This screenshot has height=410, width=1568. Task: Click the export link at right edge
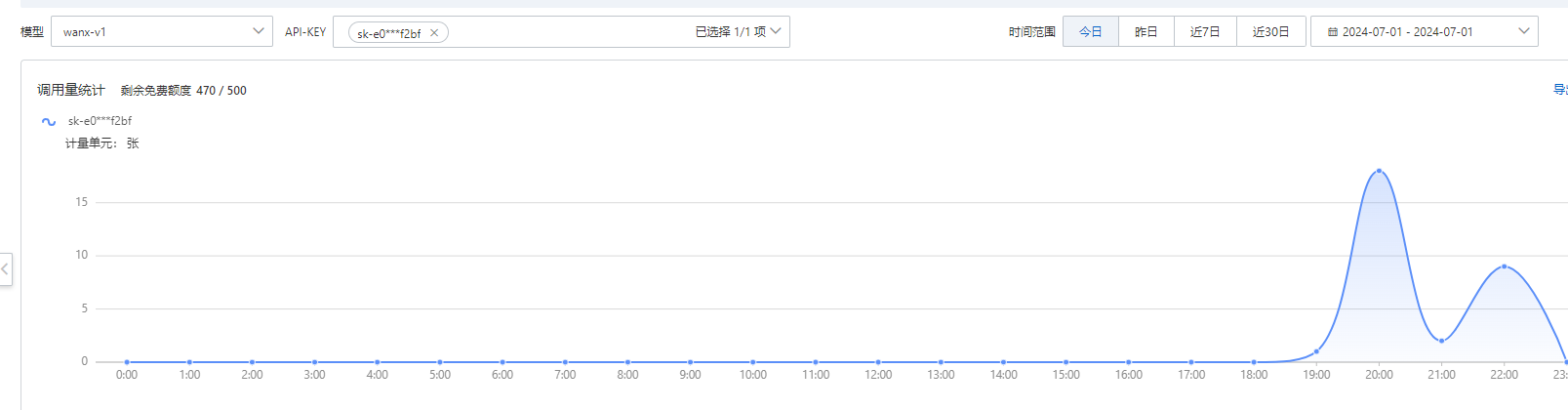1559,90
